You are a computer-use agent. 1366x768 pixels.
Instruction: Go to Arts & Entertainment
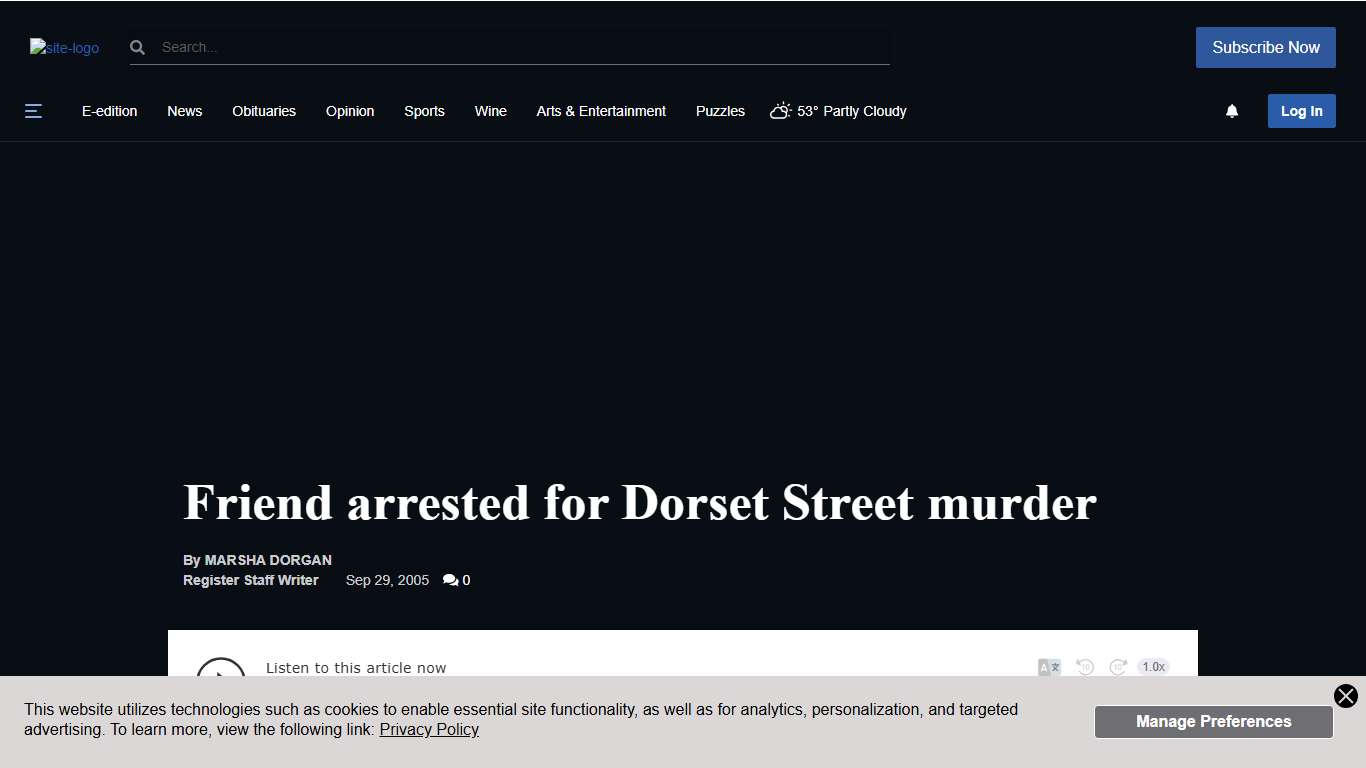601,111
